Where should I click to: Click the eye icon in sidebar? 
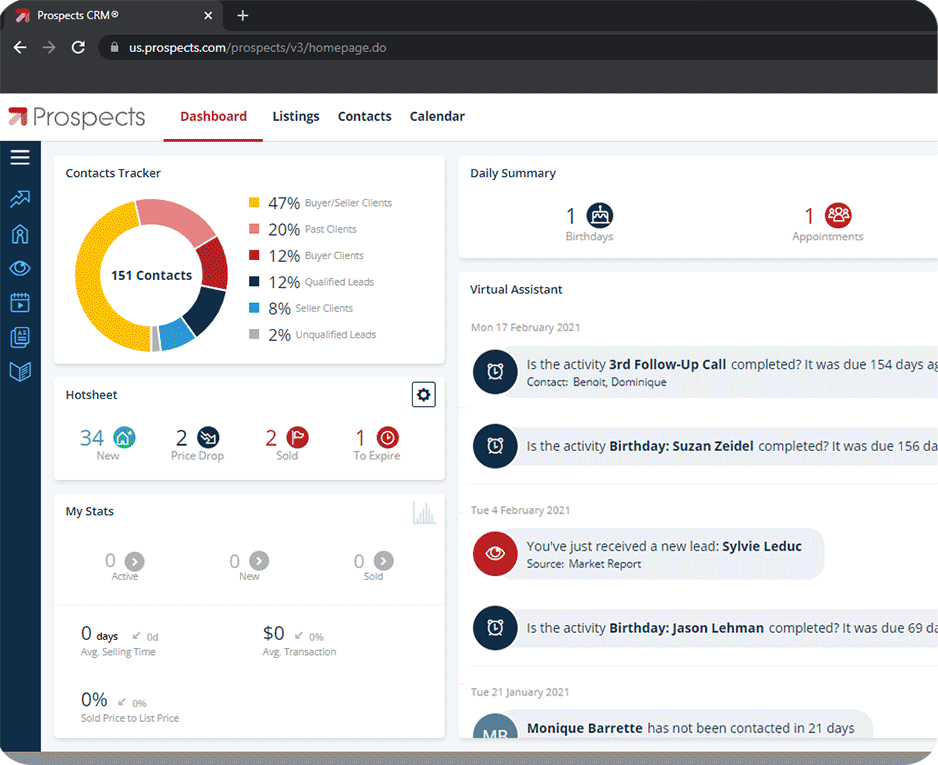click(20, 268)
